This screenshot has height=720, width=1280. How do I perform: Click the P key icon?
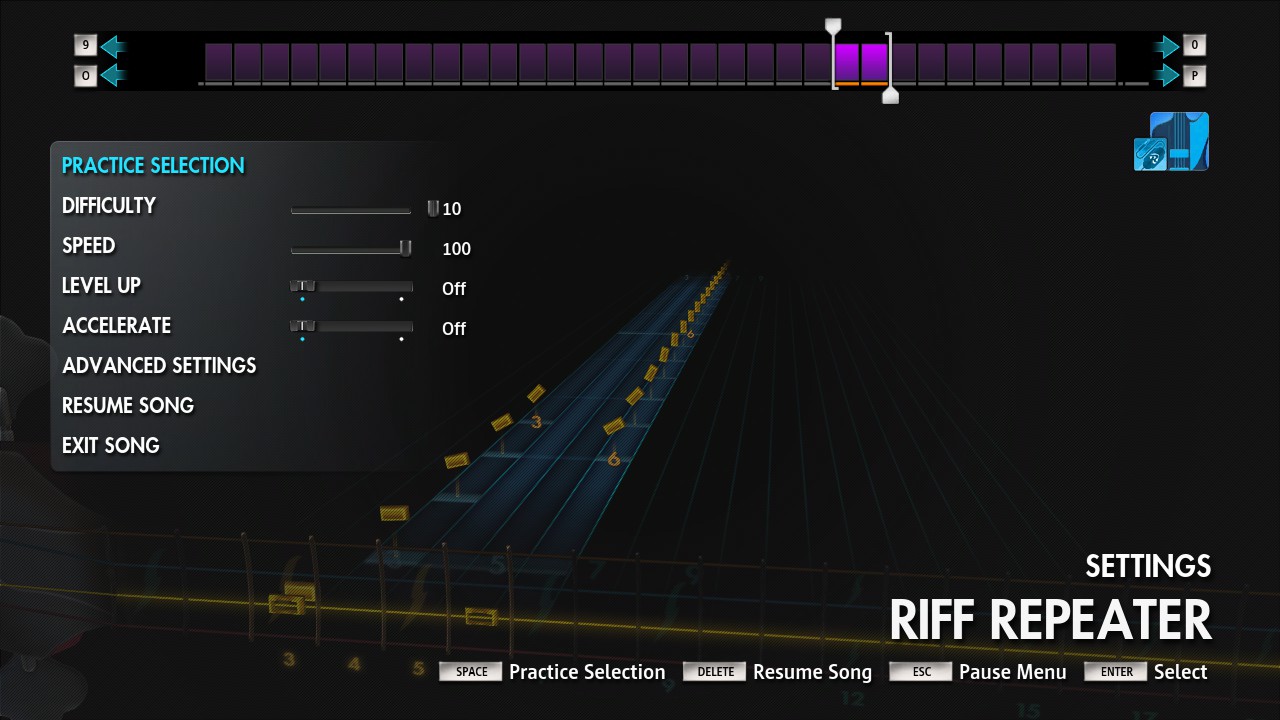click(x=1194, y=76)
